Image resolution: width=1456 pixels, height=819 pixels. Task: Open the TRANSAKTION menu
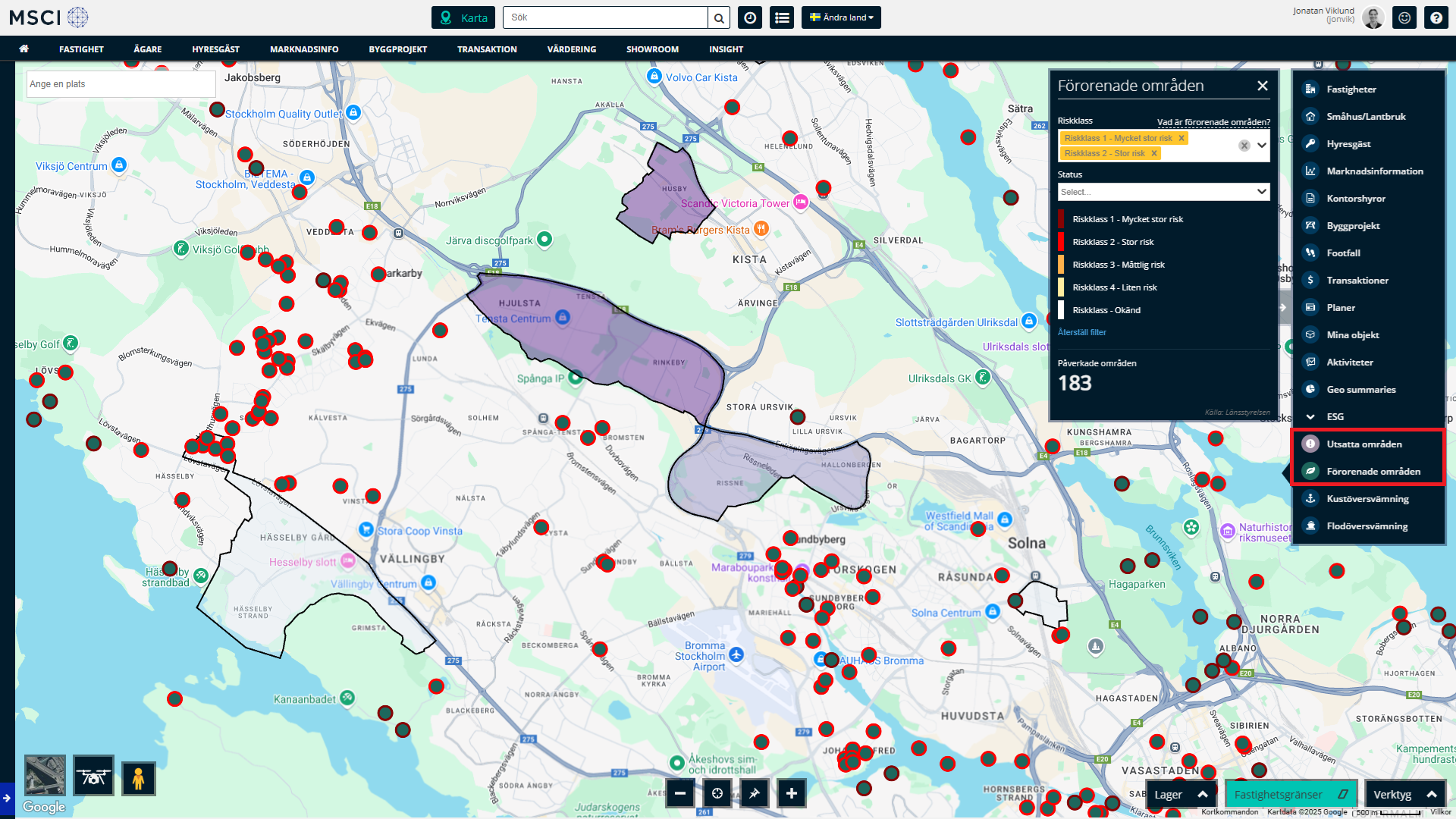coord(487,49)
